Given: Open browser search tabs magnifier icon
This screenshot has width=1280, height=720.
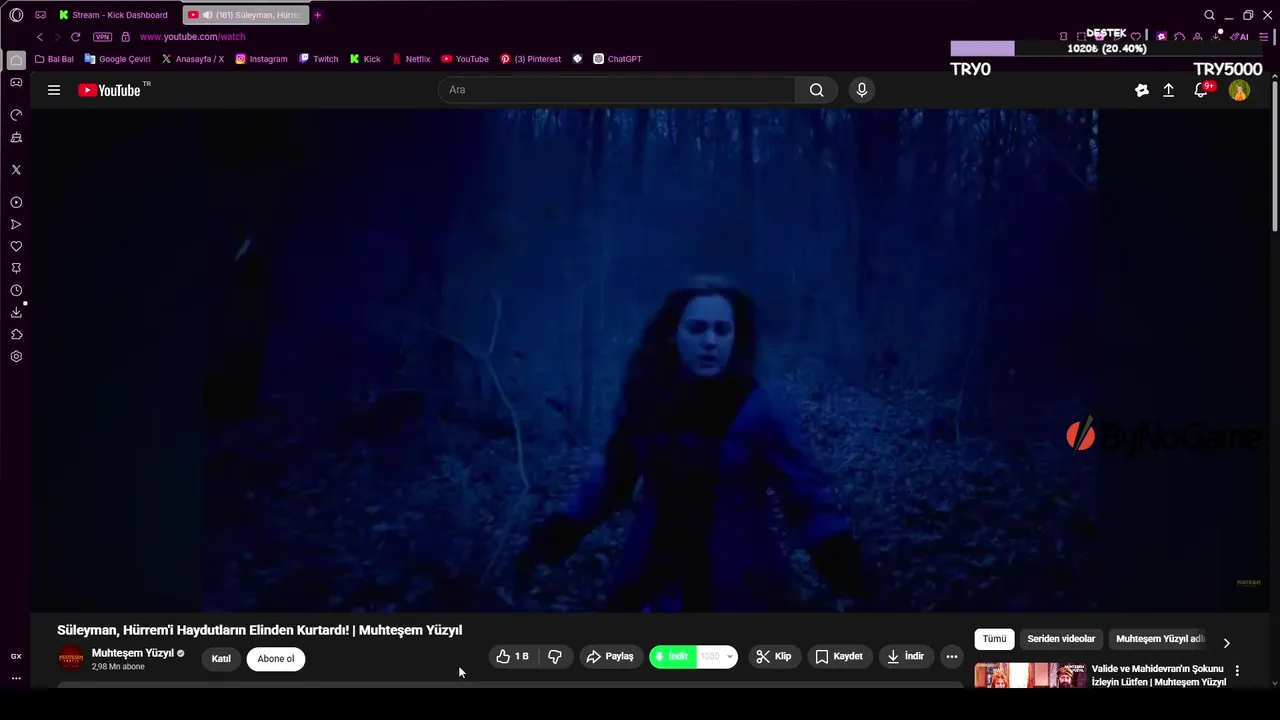Looking at the screenshot, I should pos(1209,15).
